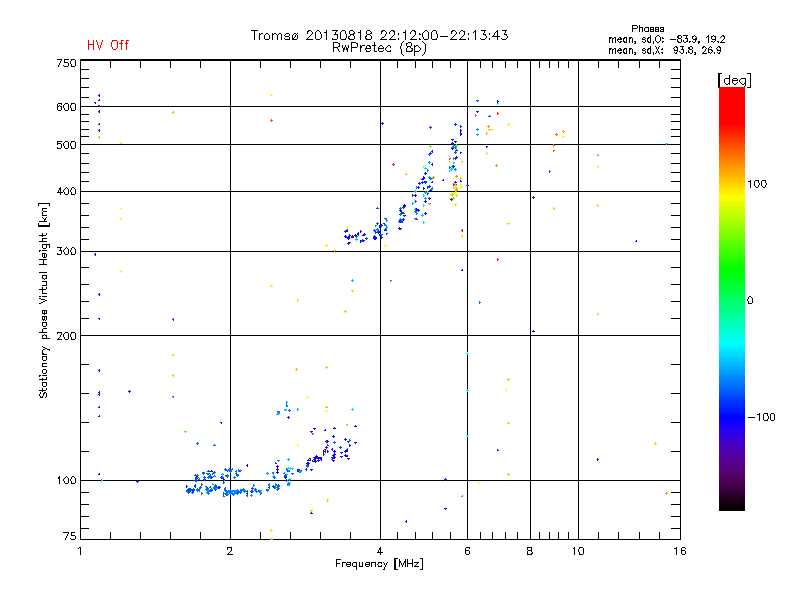Click the colorbar tick label 0
The image size is (800, 600).
coord(751,300)
